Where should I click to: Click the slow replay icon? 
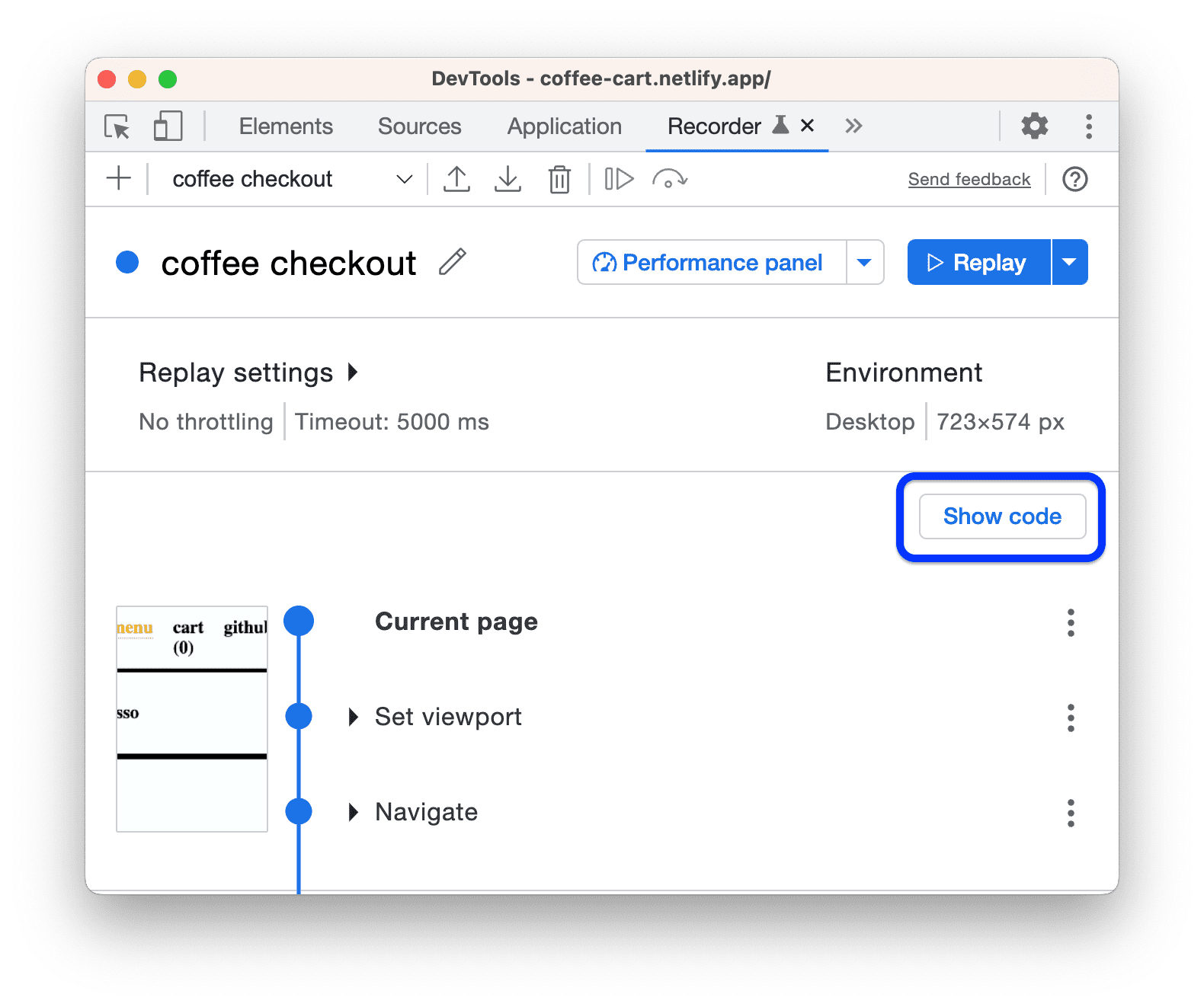coord(670,180)
